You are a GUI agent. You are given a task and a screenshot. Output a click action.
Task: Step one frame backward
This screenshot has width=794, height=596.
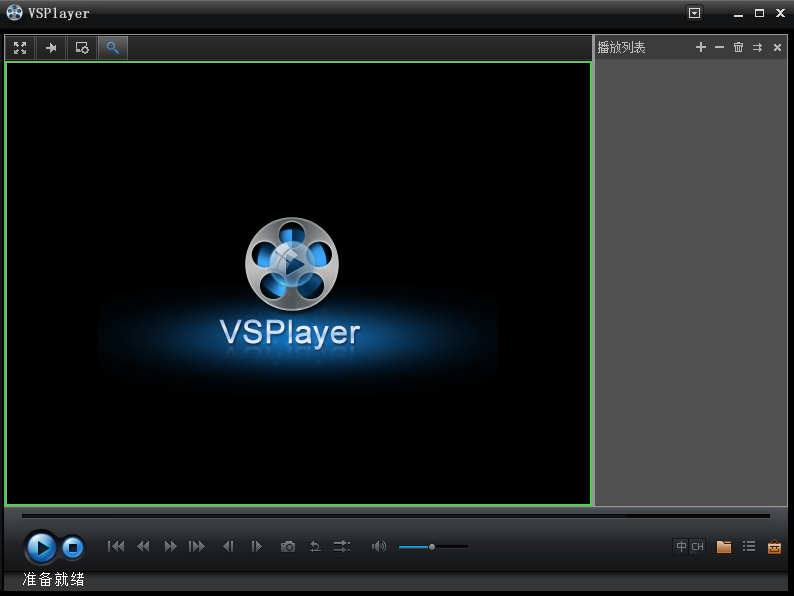pyautogui.click(x=228, y=546)
